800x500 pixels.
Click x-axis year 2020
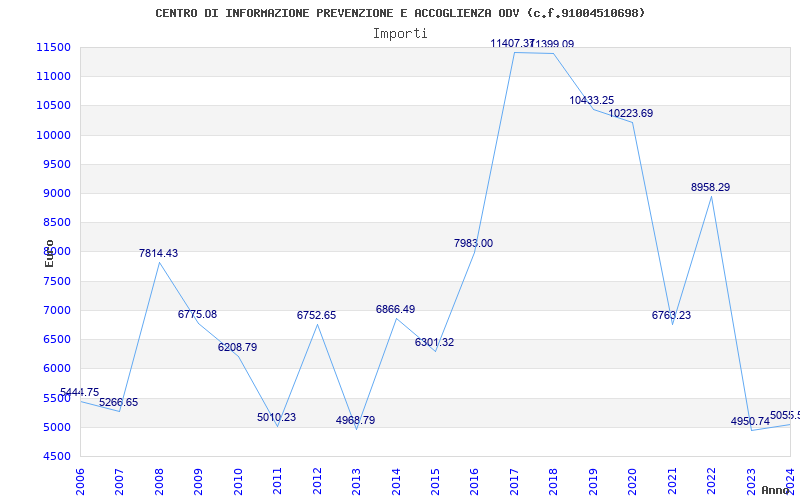[633, 482]
